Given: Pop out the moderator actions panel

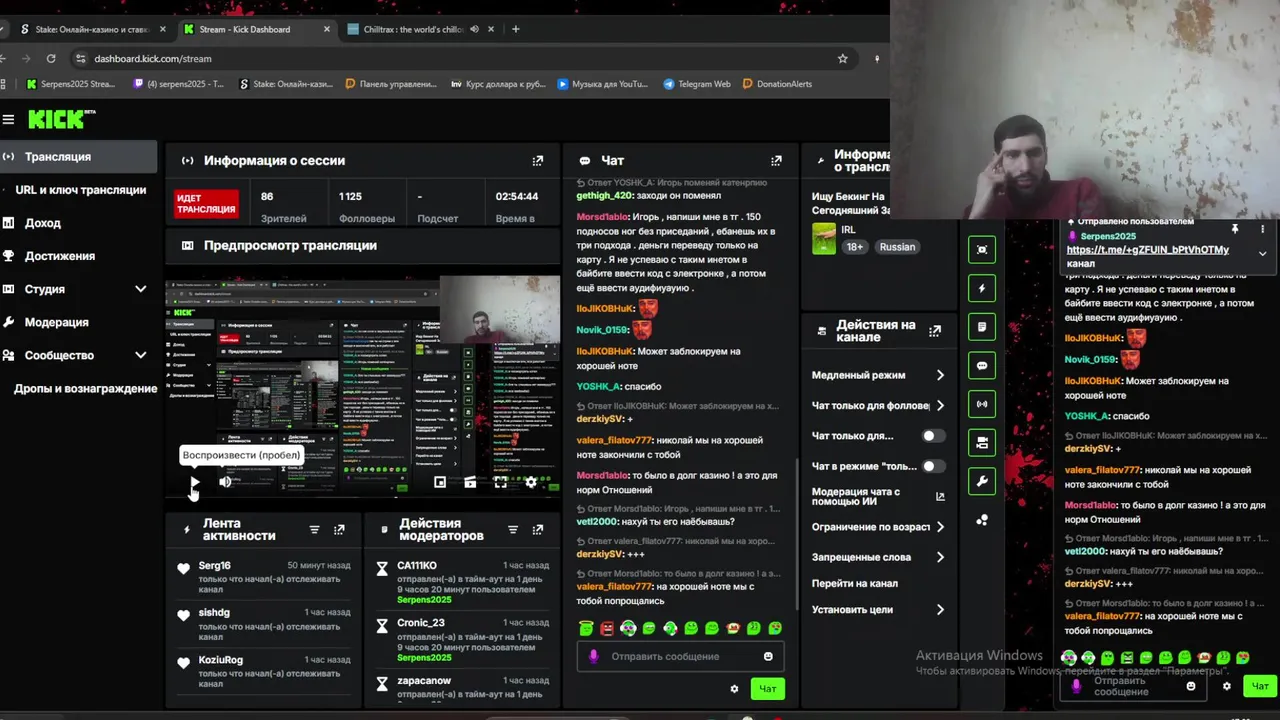Looking at the screenshot, I should point(538,530).
